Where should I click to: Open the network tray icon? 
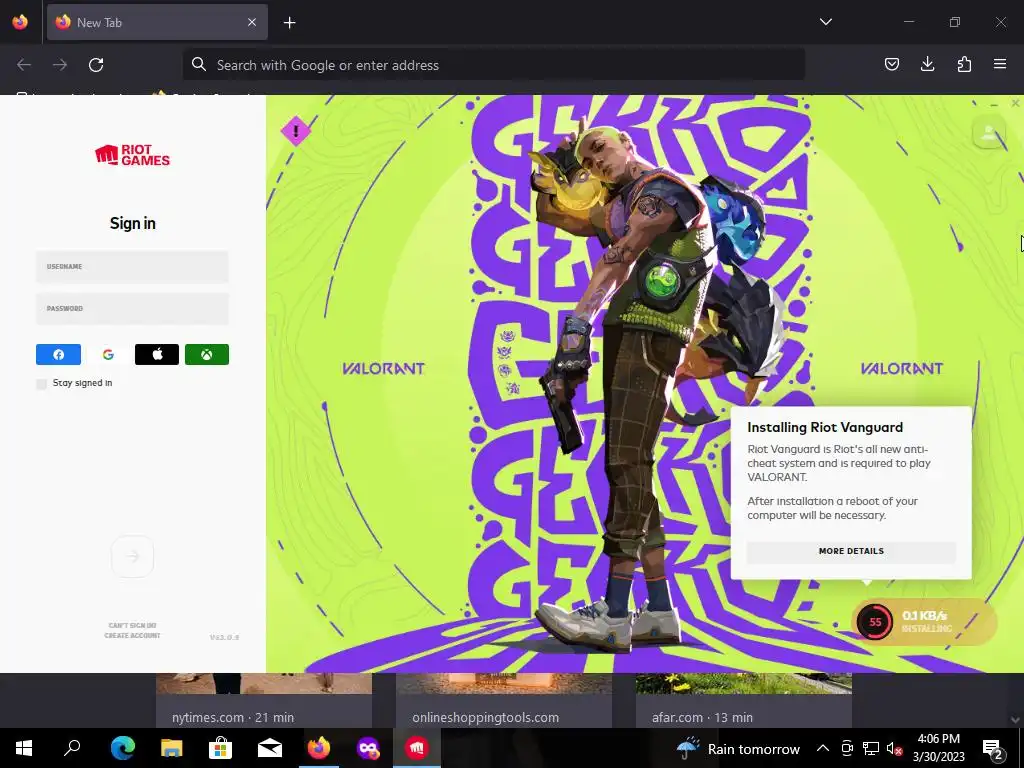[x=871, y=749]
